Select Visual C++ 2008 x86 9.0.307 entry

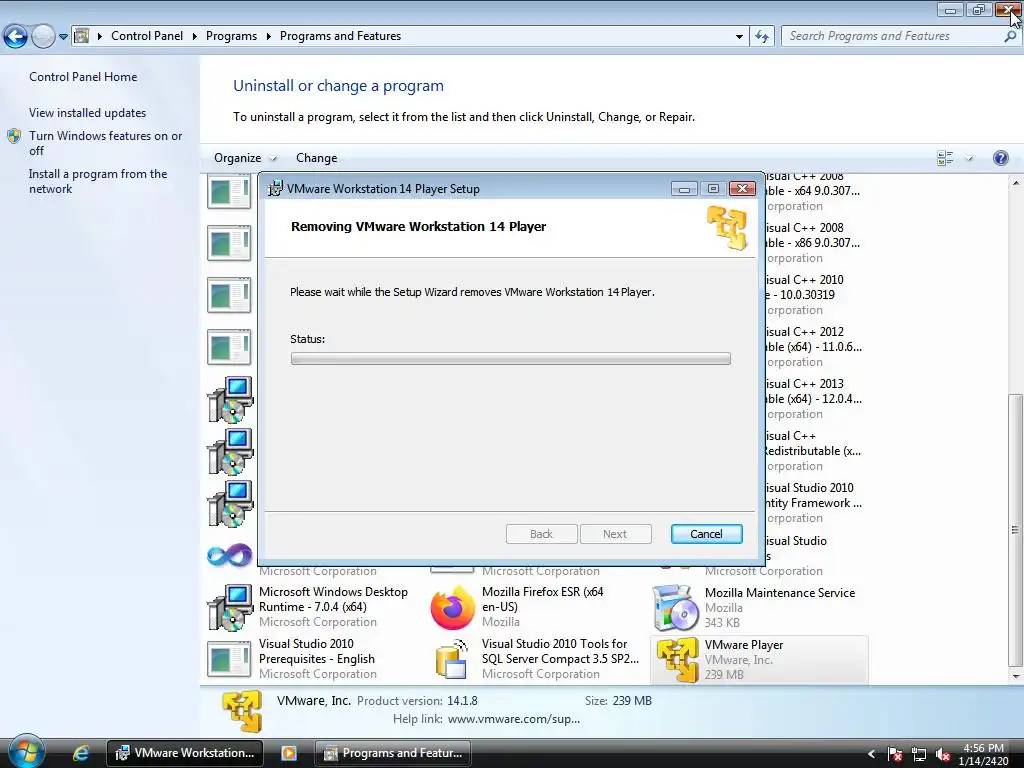point(814,242)
